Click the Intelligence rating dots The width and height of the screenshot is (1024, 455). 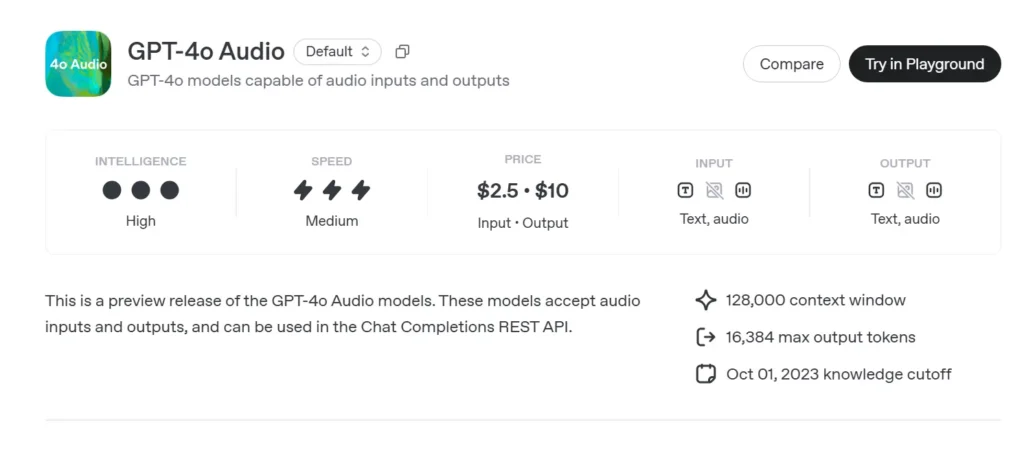[141, 190]
